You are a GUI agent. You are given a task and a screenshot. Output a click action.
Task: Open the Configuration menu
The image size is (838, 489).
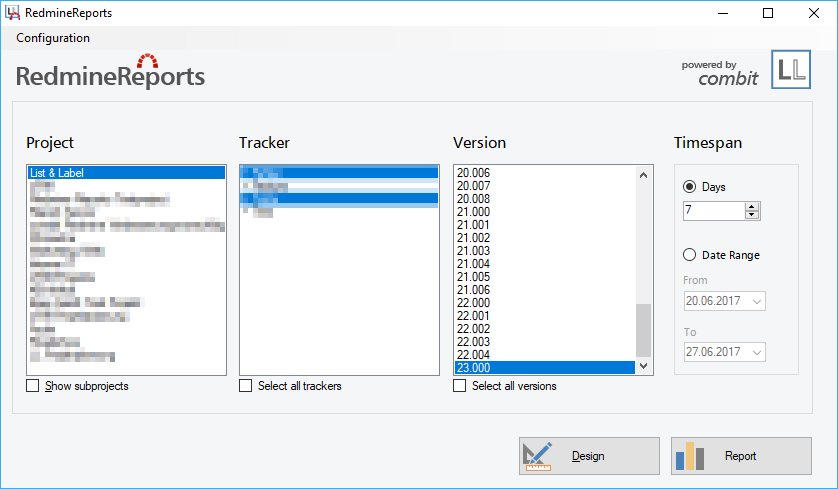pos(53,38)
